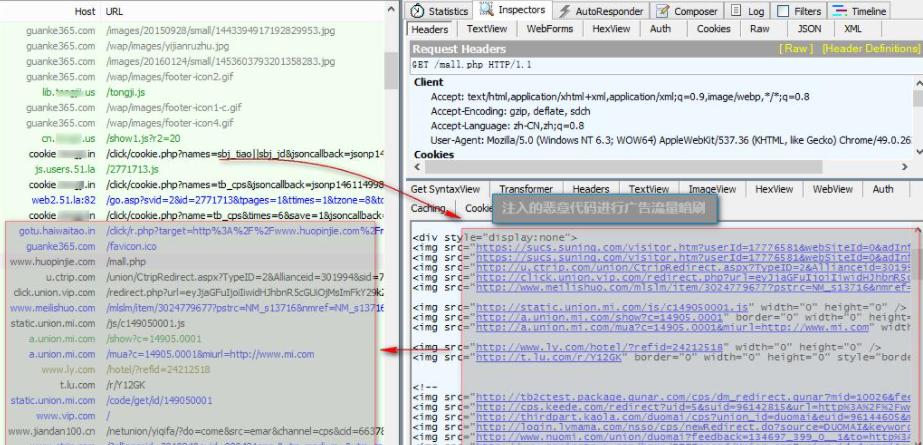Switch to the request WebForms tab
This screenshot has width=923, height=445.
(549, 29)
